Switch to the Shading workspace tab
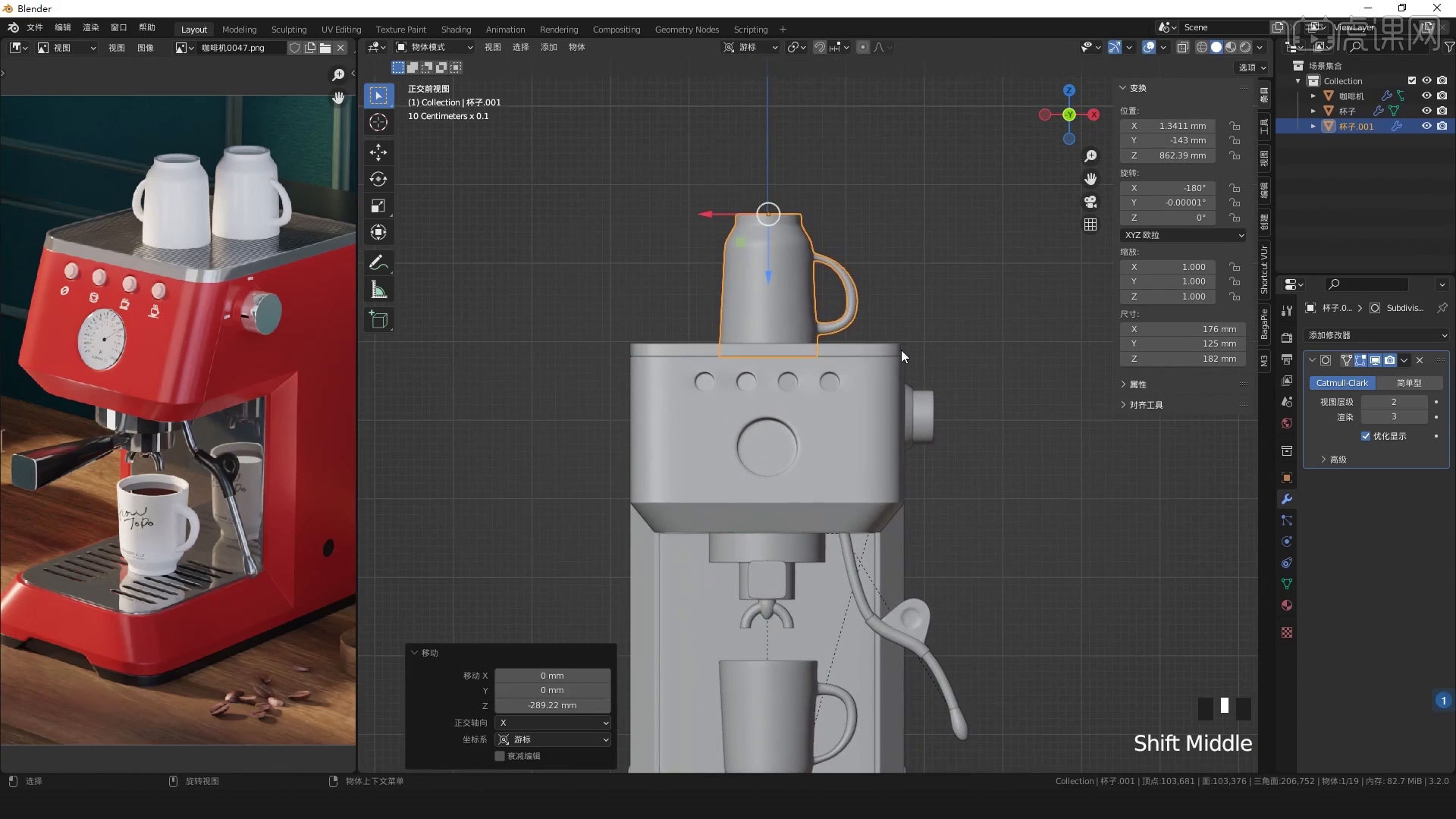 [x=456, y=29]
